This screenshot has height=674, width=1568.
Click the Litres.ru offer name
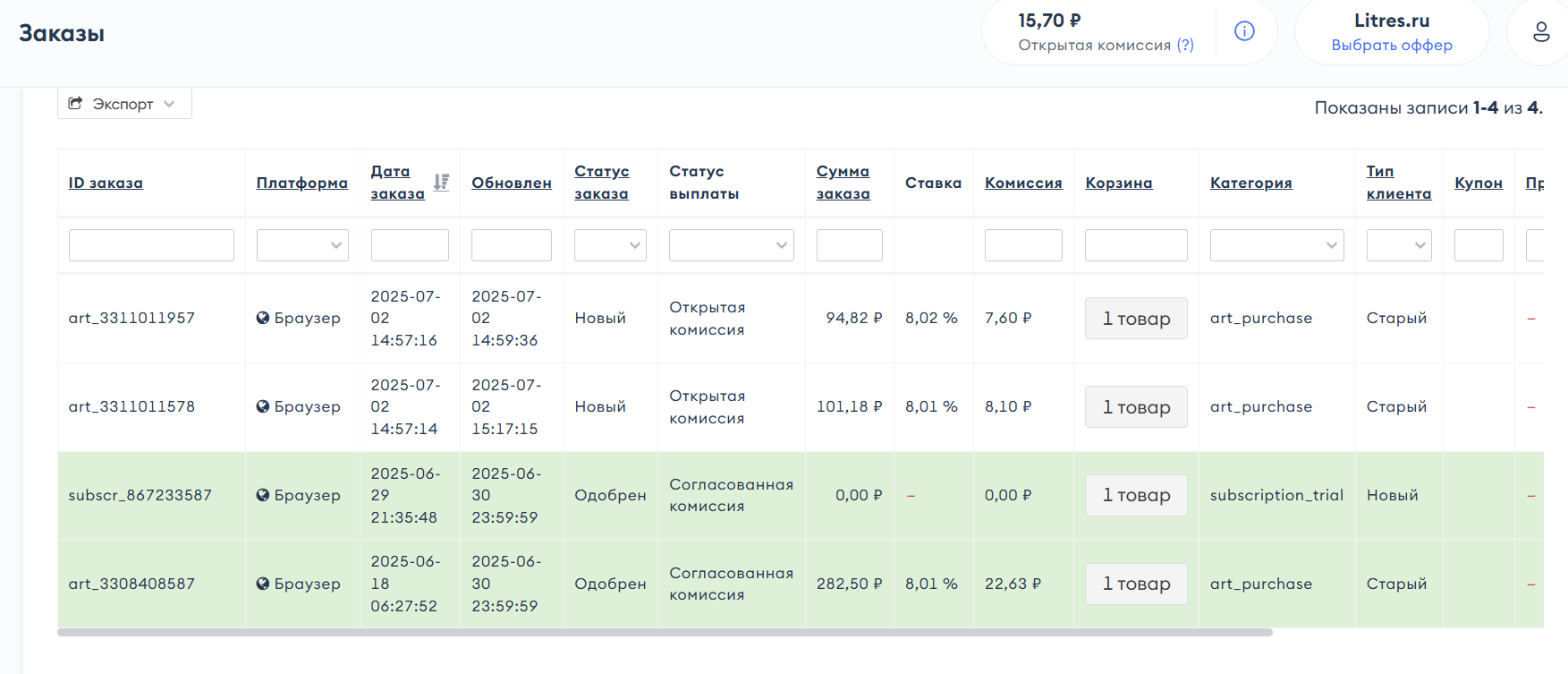pos(1392,21)
